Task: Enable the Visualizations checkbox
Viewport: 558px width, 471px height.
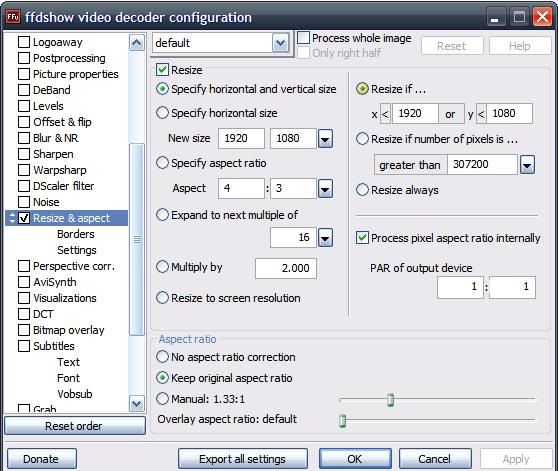Action: [24, 298]
